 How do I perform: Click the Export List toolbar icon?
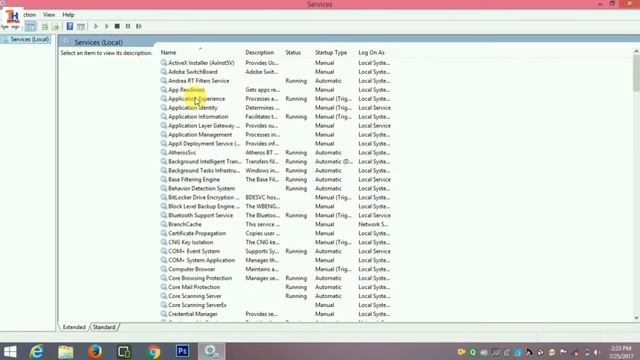point(55,27)
